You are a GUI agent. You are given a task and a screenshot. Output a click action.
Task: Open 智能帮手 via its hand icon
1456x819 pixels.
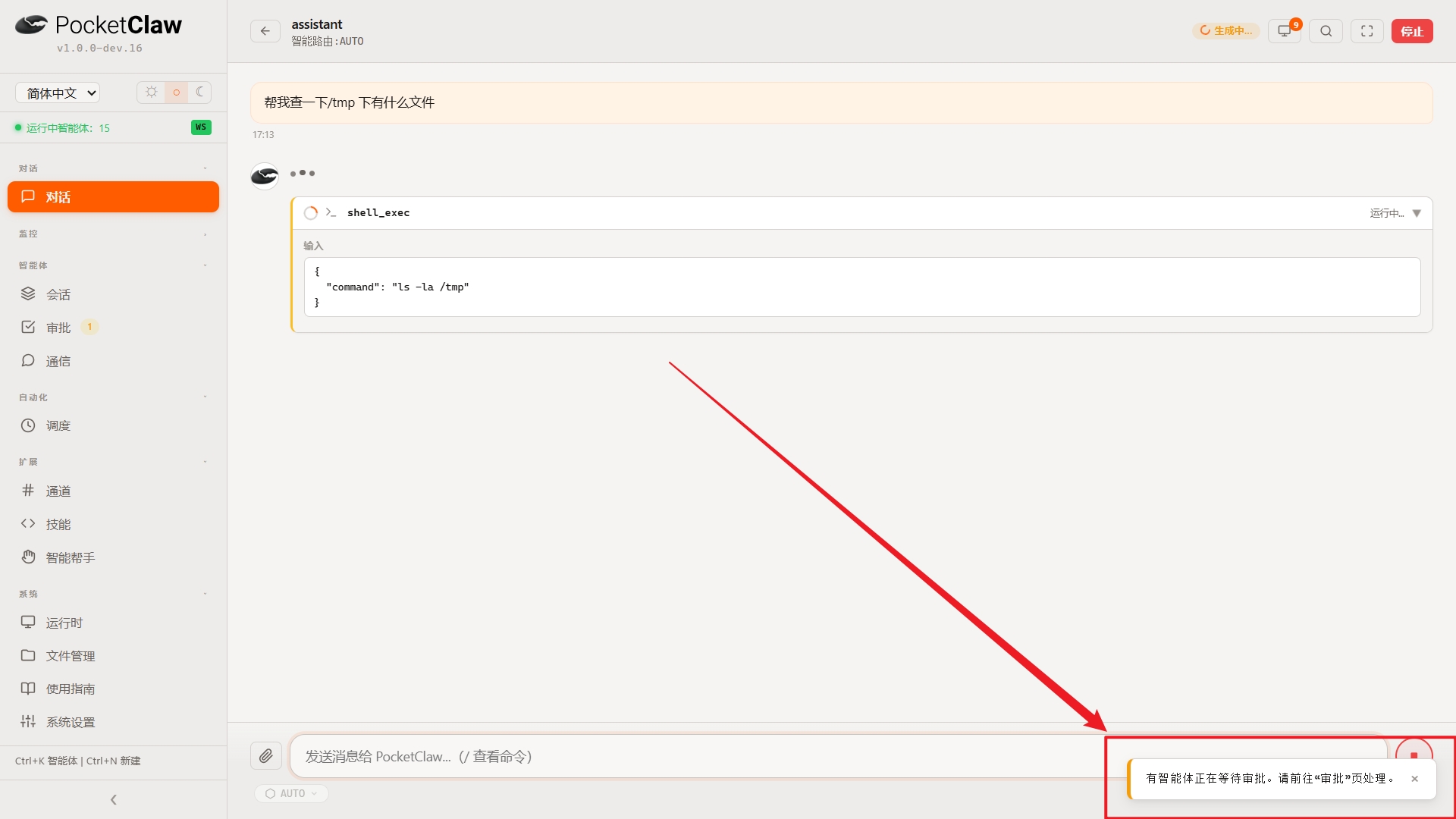[x=28, y=557]
